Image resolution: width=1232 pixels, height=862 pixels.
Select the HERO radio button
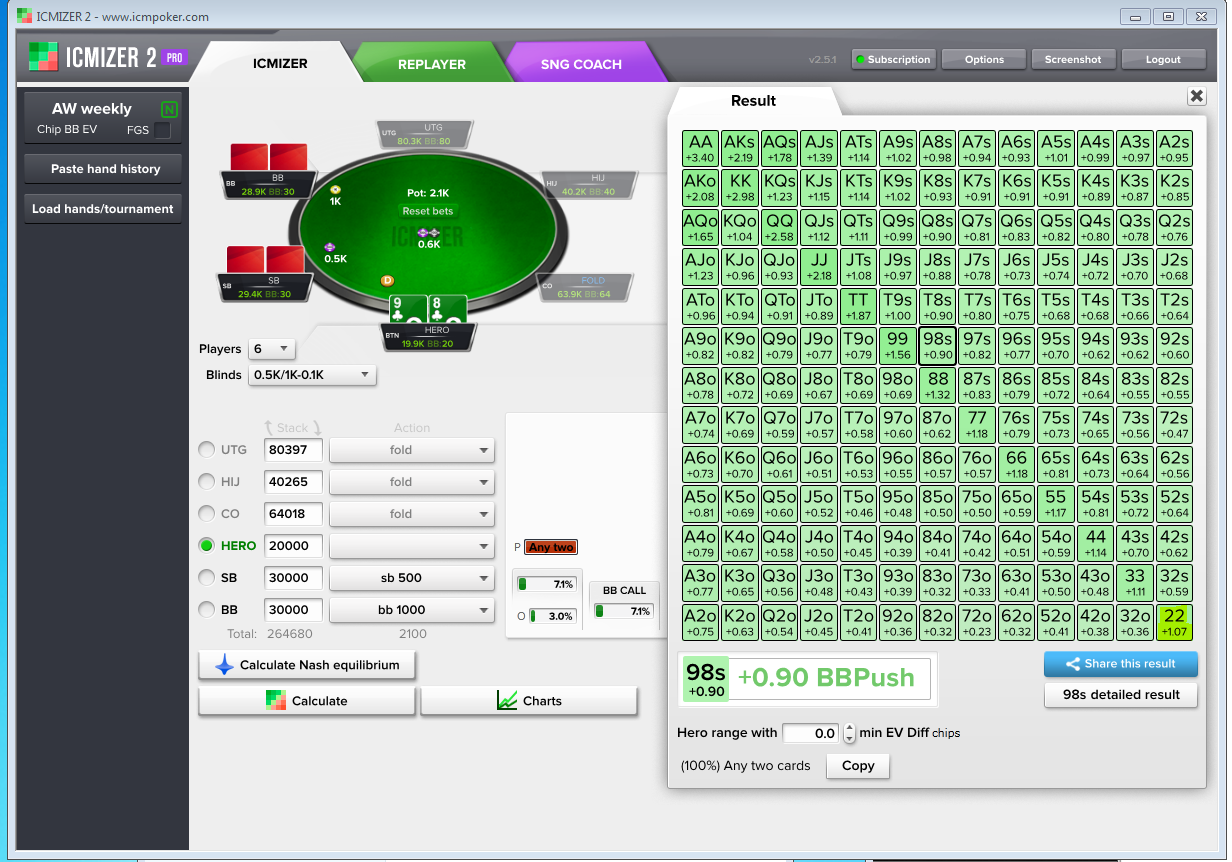(x=207, y=546)
